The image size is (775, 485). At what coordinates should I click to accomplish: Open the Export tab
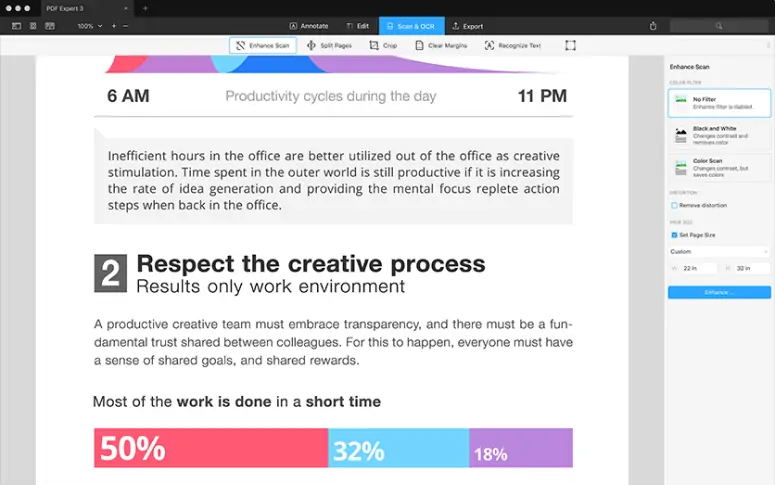pos(467,26)
